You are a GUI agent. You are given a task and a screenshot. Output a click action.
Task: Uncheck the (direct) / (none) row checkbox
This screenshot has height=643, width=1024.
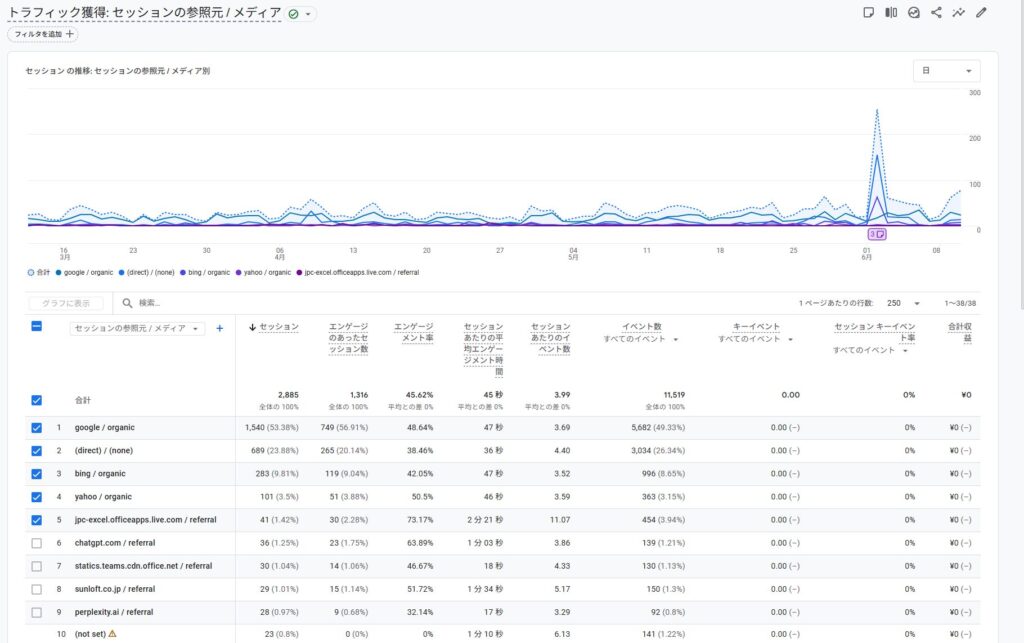[x=37, y=450]
